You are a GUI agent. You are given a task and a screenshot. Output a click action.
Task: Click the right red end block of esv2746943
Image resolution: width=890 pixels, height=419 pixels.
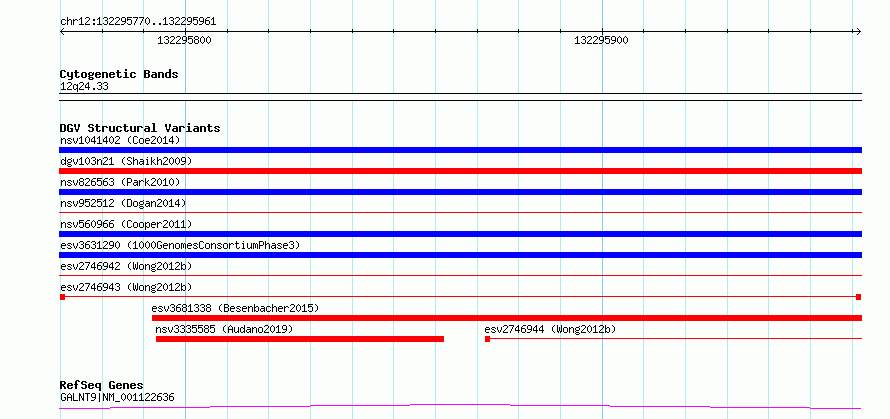pyautogui.click(x=859, y=297)
